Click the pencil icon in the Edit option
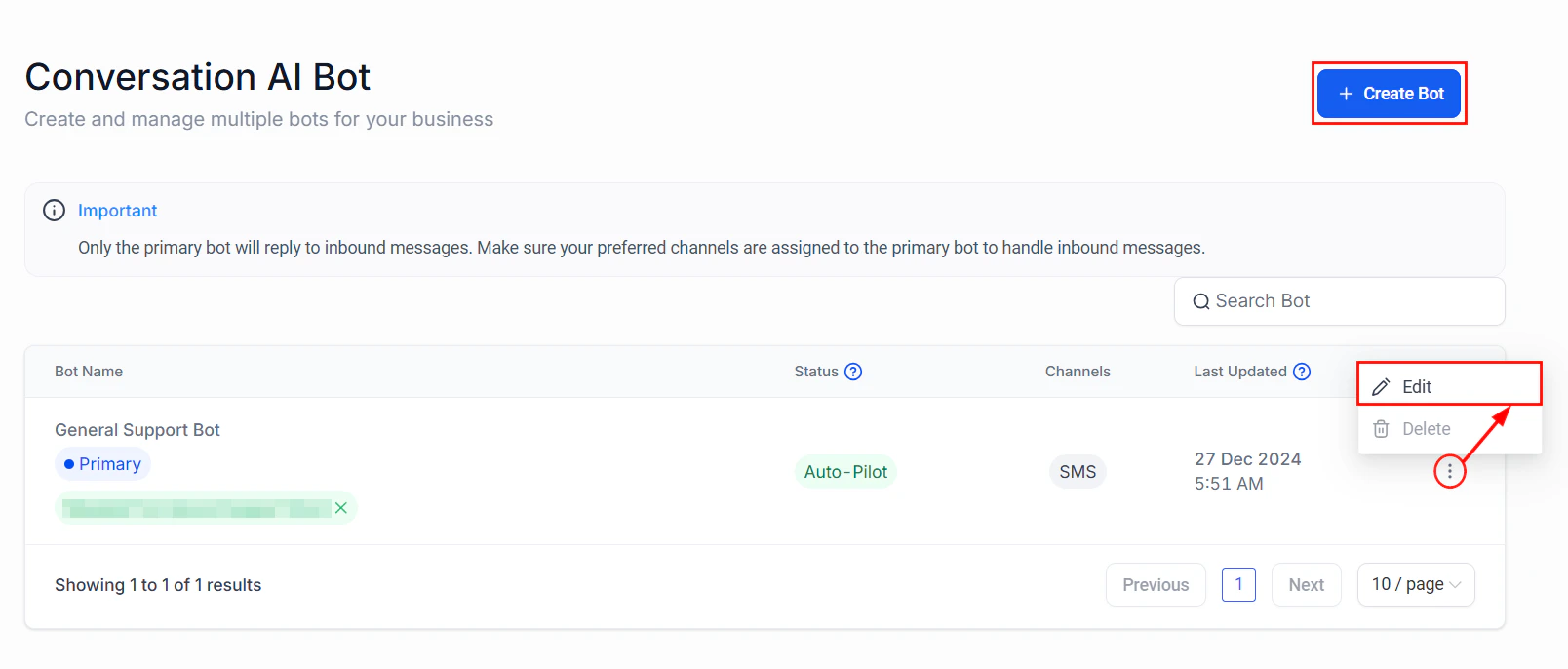Image resolution: width=1568 pixels, height=669 pixels. 1381,385
